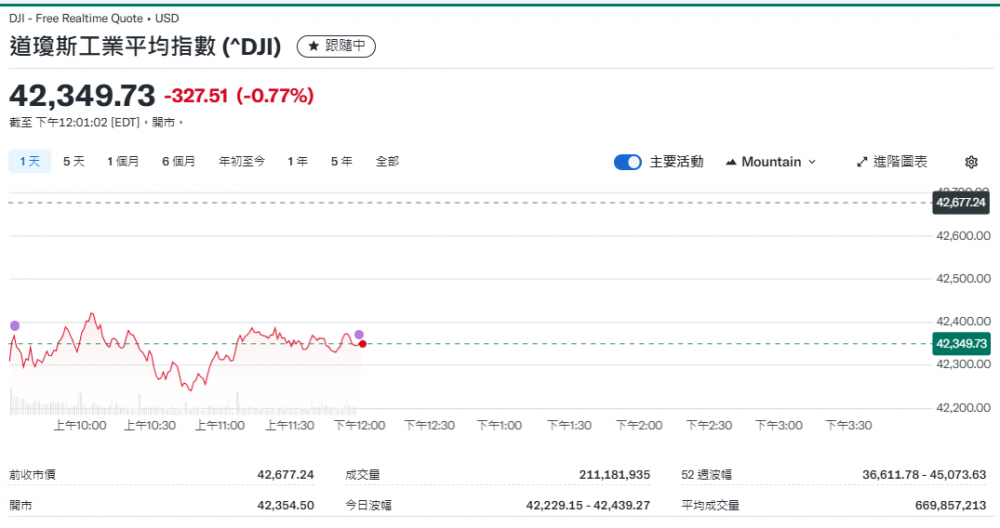1000x528 pixels.
Task: Click the green 42,349.73 price label
Action: [960, 344]
